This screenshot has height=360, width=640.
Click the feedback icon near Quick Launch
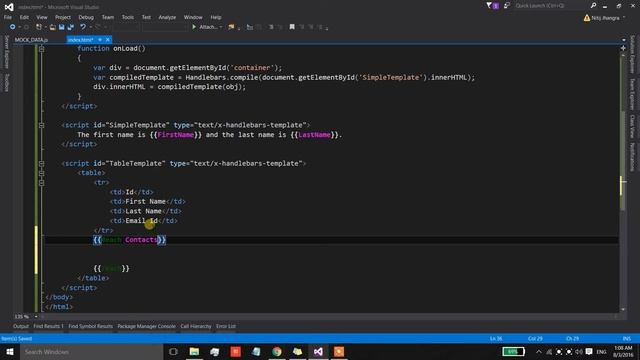507,6
